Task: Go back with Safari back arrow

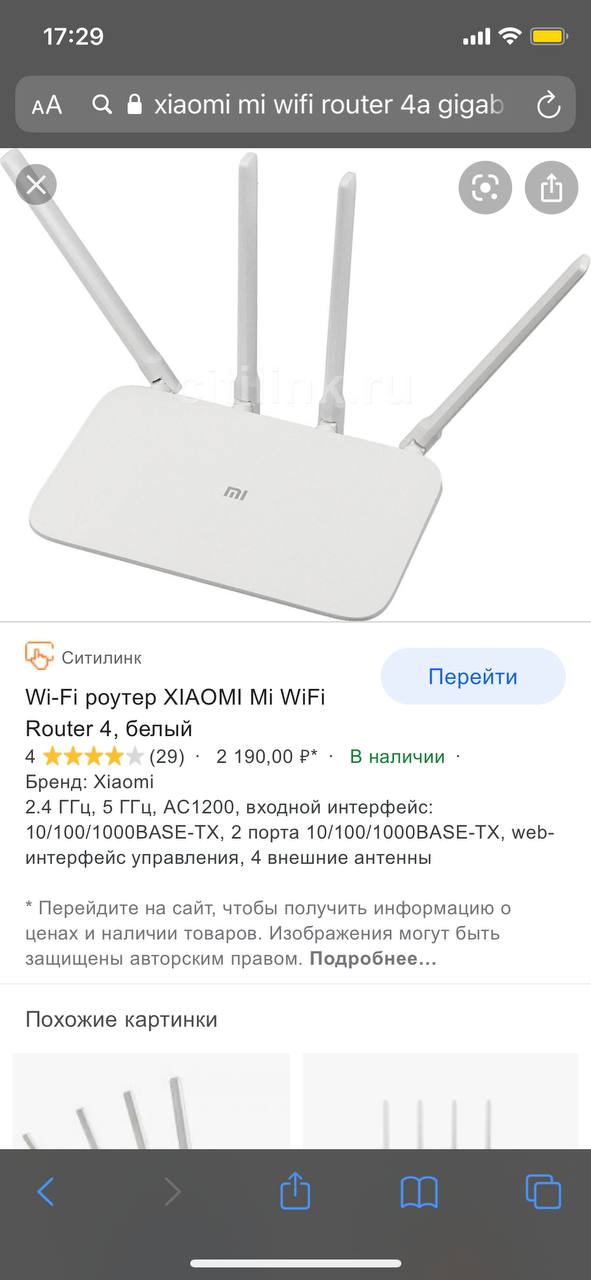Action: pos(45,1191)
